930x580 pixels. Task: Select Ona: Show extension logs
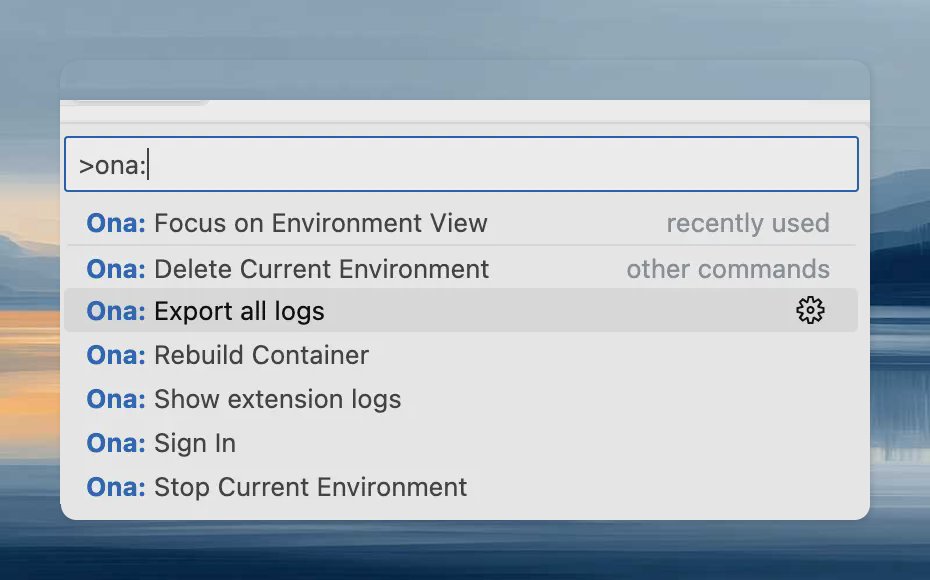tap(276, 399)
